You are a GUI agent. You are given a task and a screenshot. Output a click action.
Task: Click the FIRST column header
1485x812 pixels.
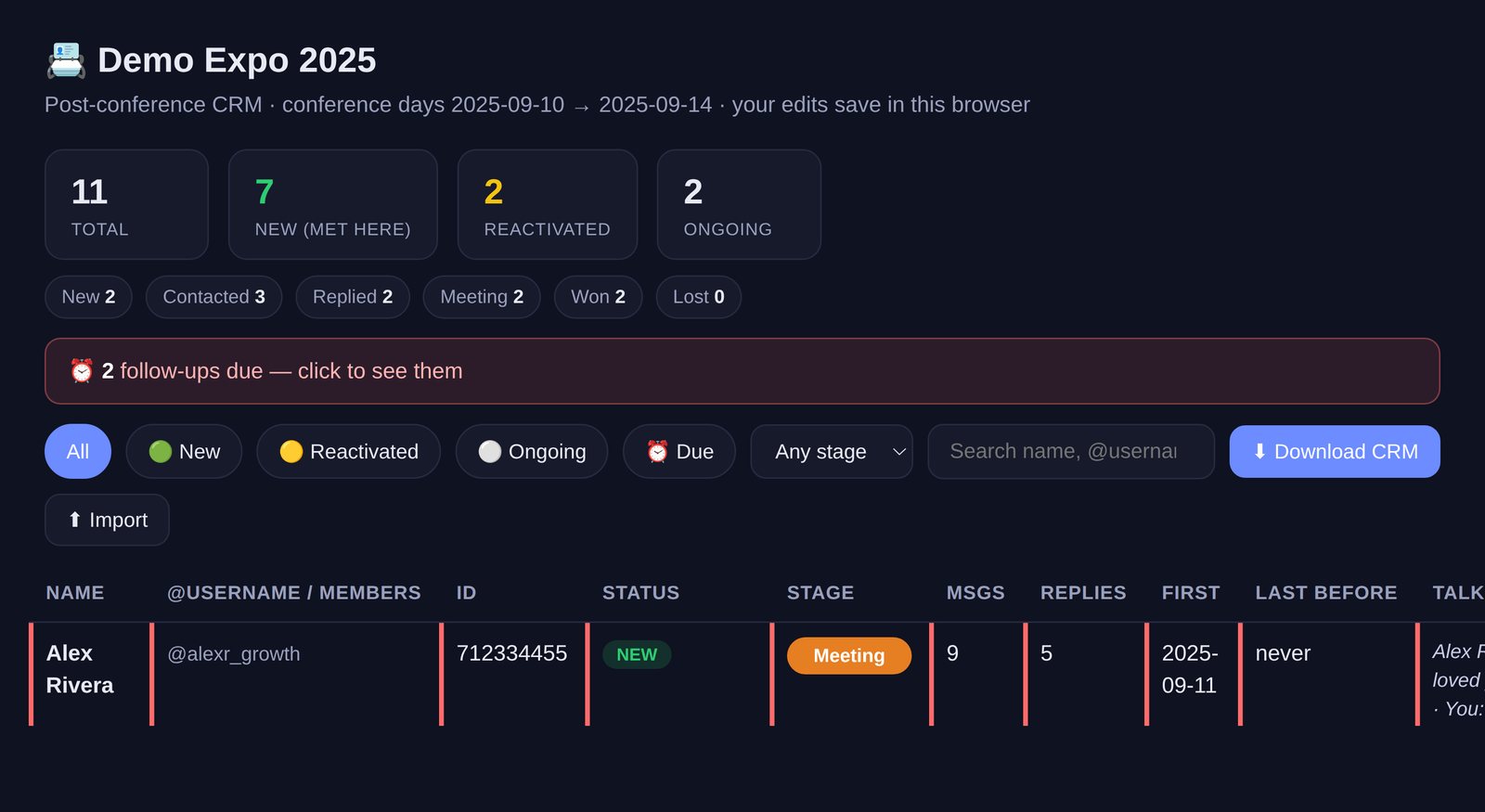(1191, 593)
